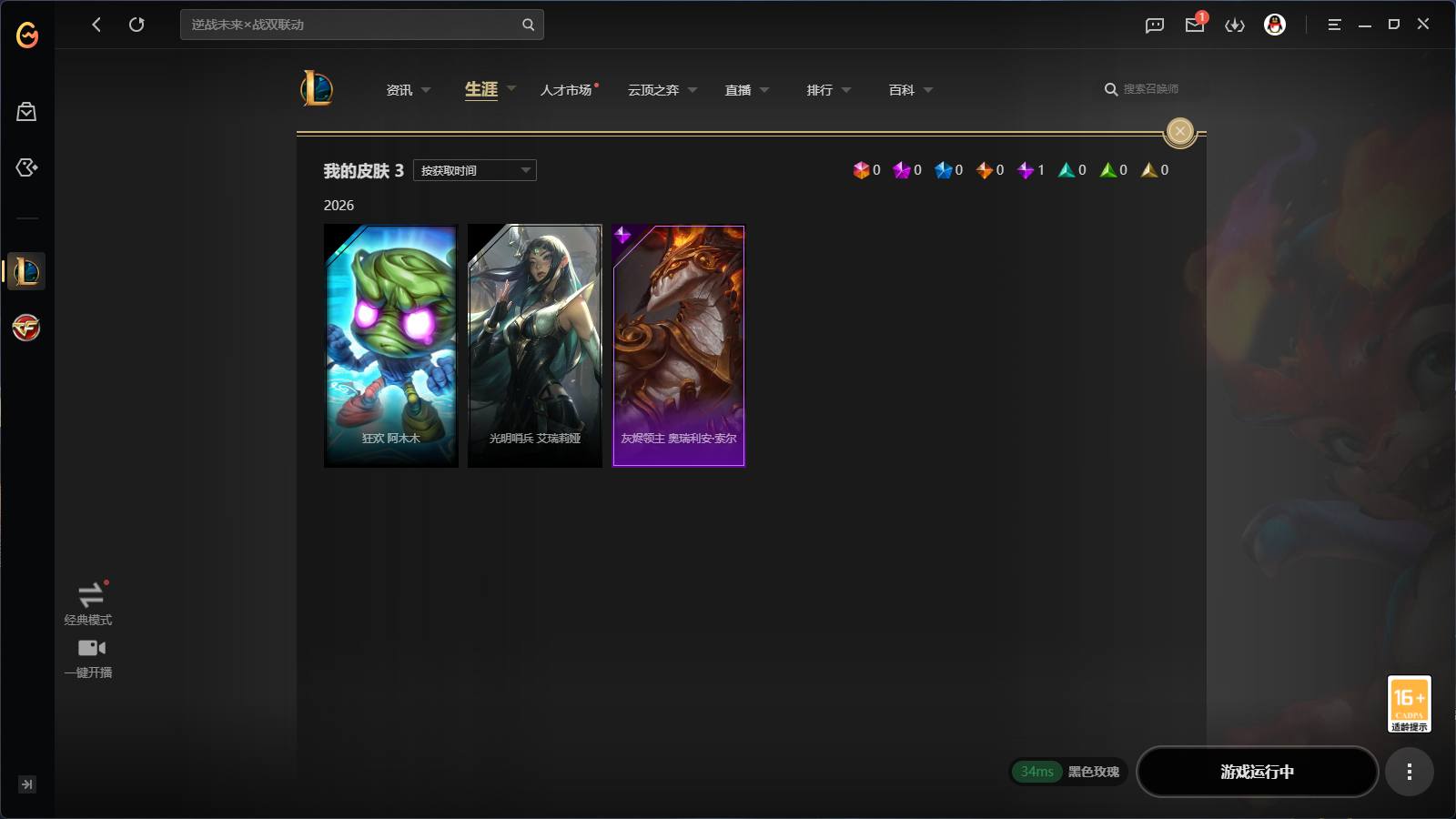Expand the 生涯 menu arrow
1456x819 pixels.
[x=511, y=89]
